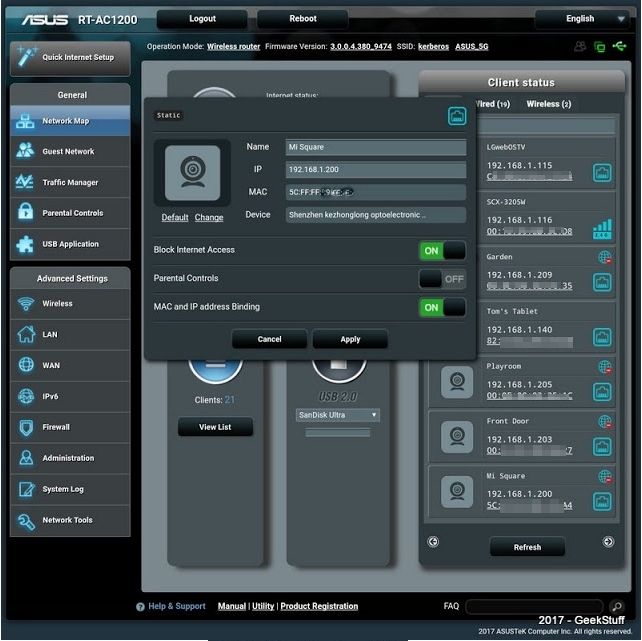This screenshot has width=642, height=641.
Task: Toggle Parental Controls switch in dialog
Action: [x=442, y=279]
